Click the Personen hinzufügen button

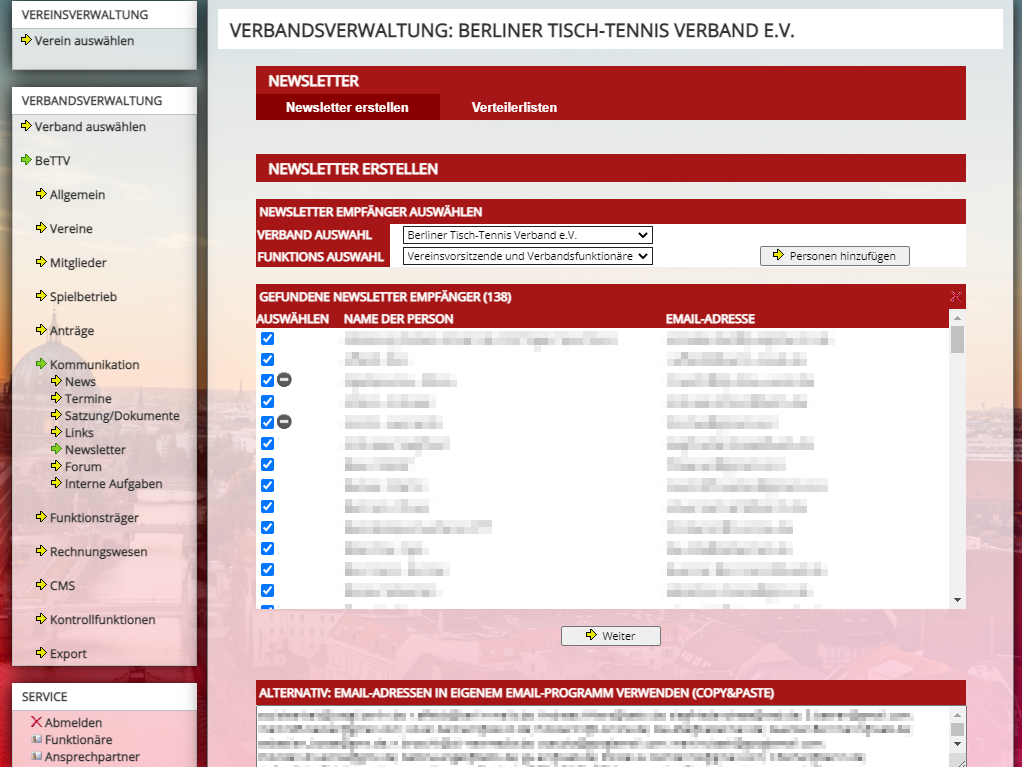pyautogui.click(x=834, y=256)
